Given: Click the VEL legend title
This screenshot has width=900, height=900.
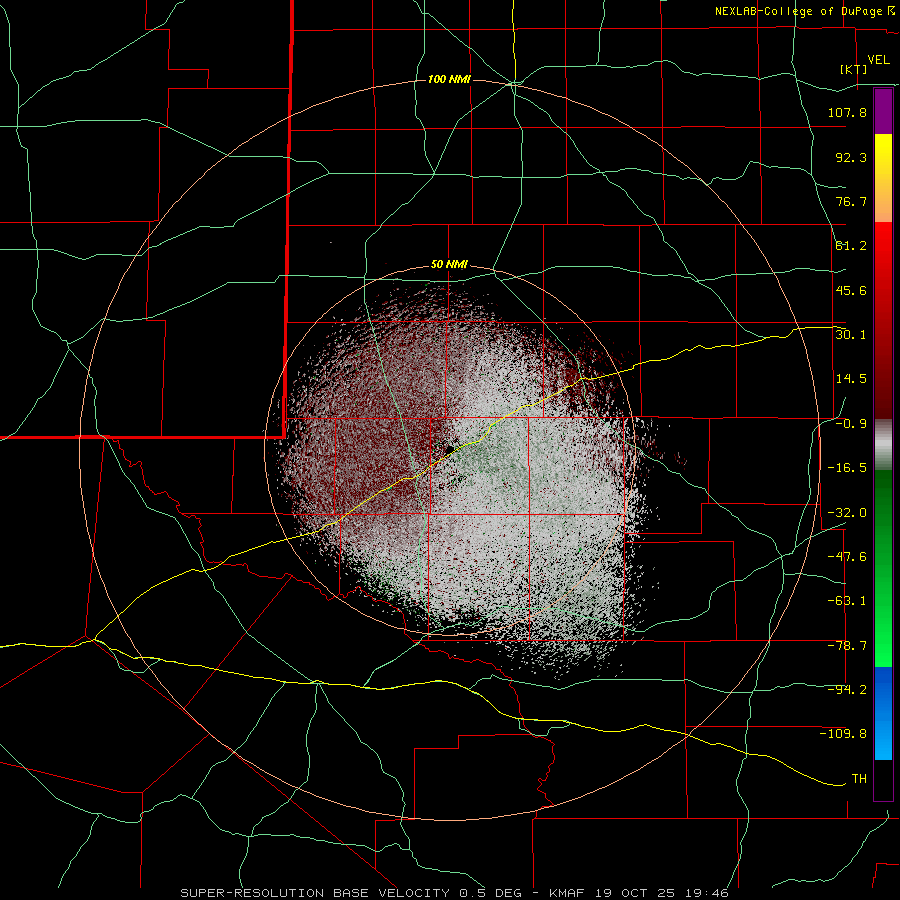Looking at the screenshot, I should (x=878, y=60).
